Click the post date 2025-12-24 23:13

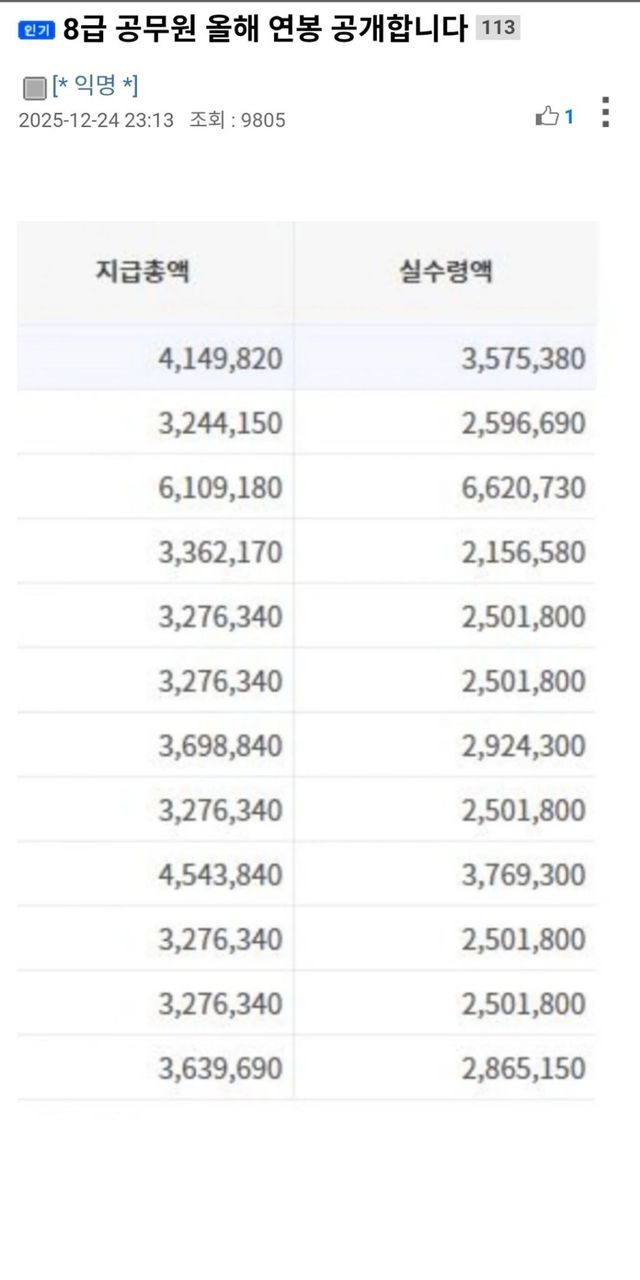(96, 120)
